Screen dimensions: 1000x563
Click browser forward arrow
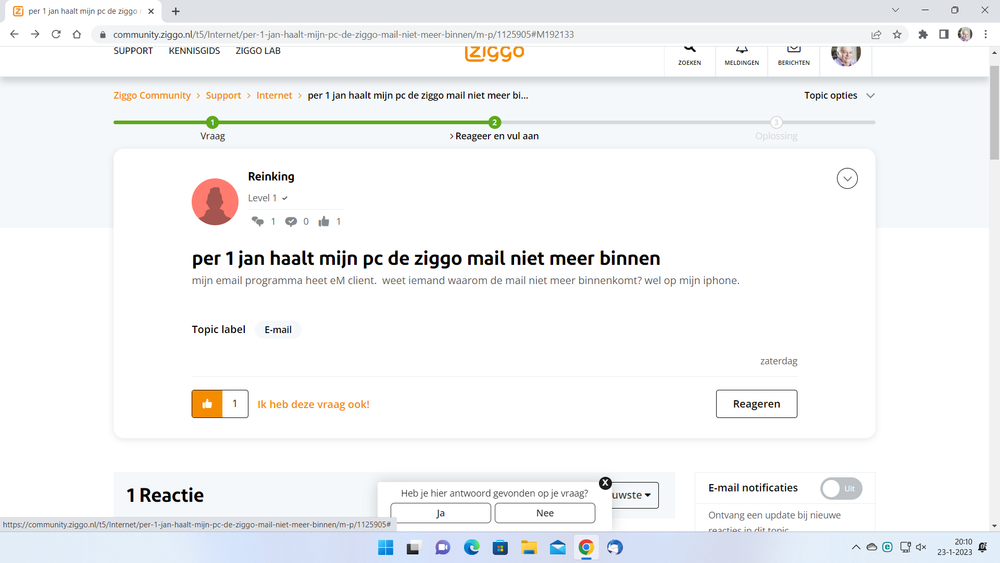(35, 34)
